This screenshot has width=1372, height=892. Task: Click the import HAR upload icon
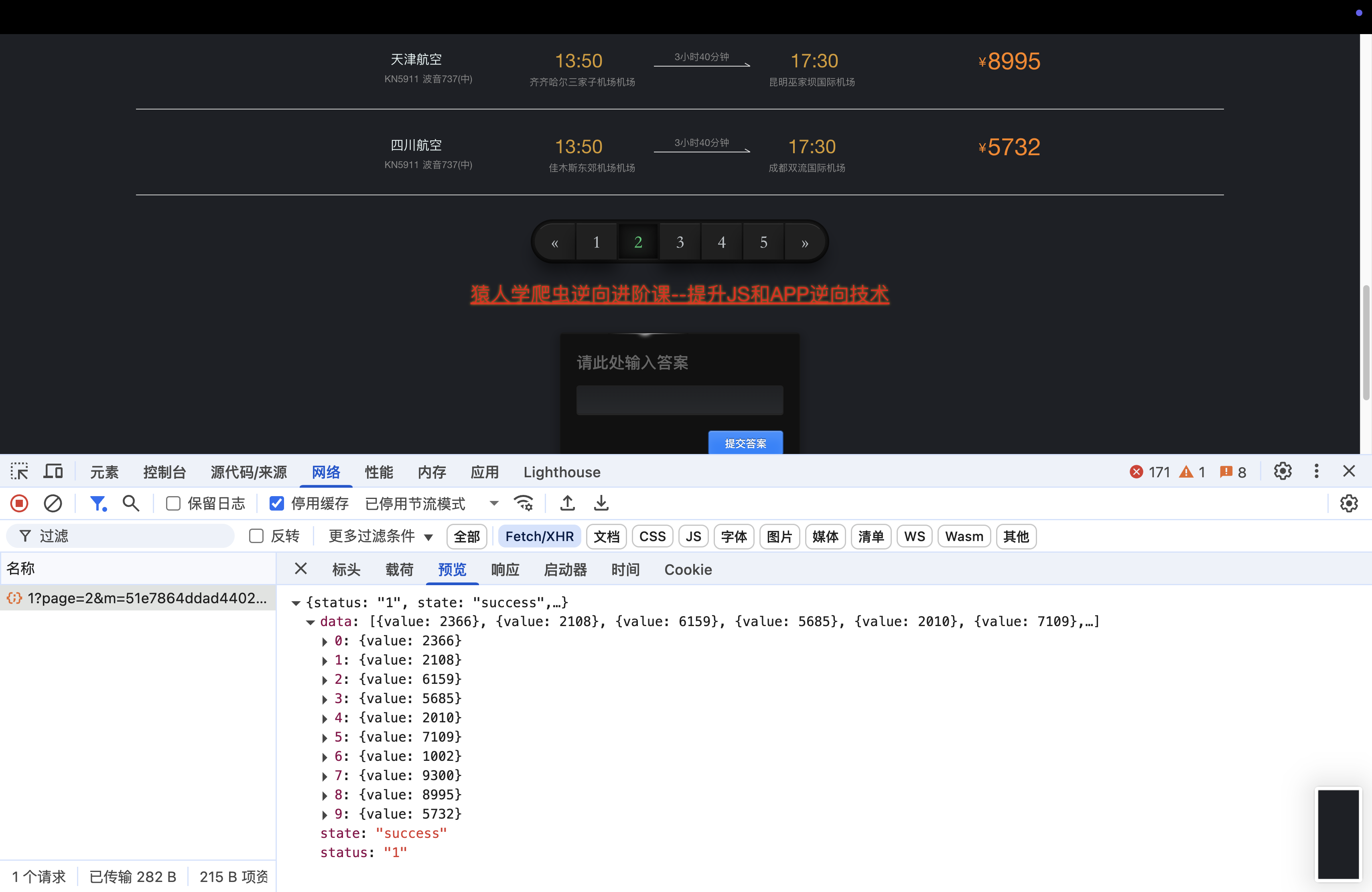pyautogui.click(x=567, y=503)
